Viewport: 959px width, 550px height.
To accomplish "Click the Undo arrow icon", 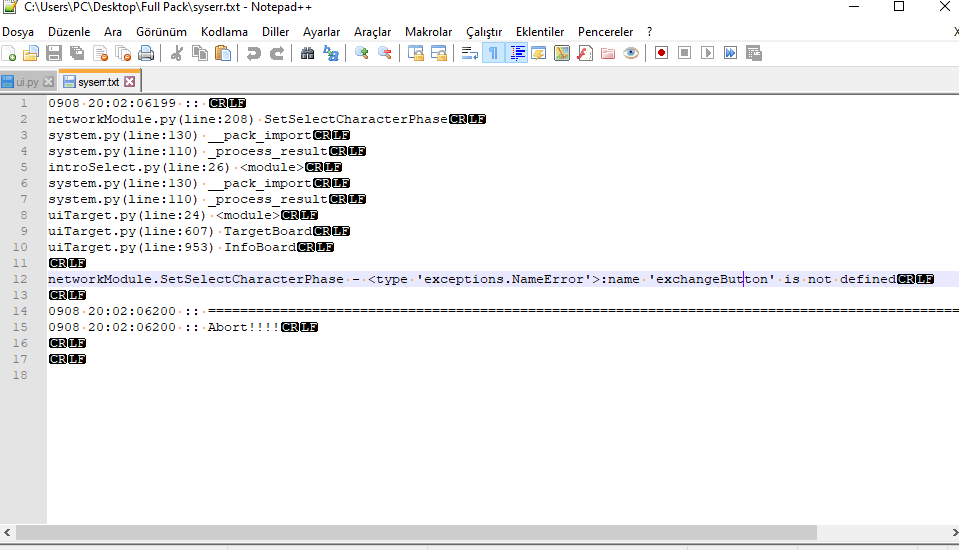I will click(253, 53).
